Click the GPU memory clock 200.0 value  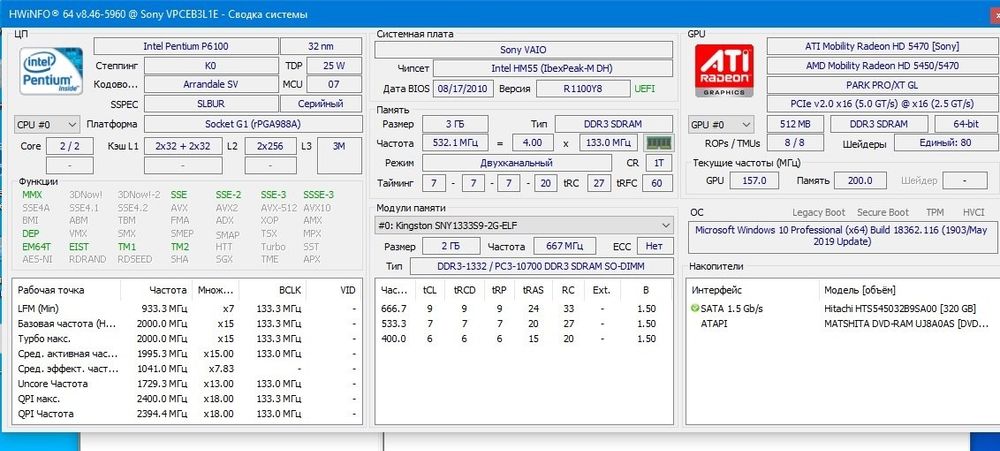coord(859,181)
